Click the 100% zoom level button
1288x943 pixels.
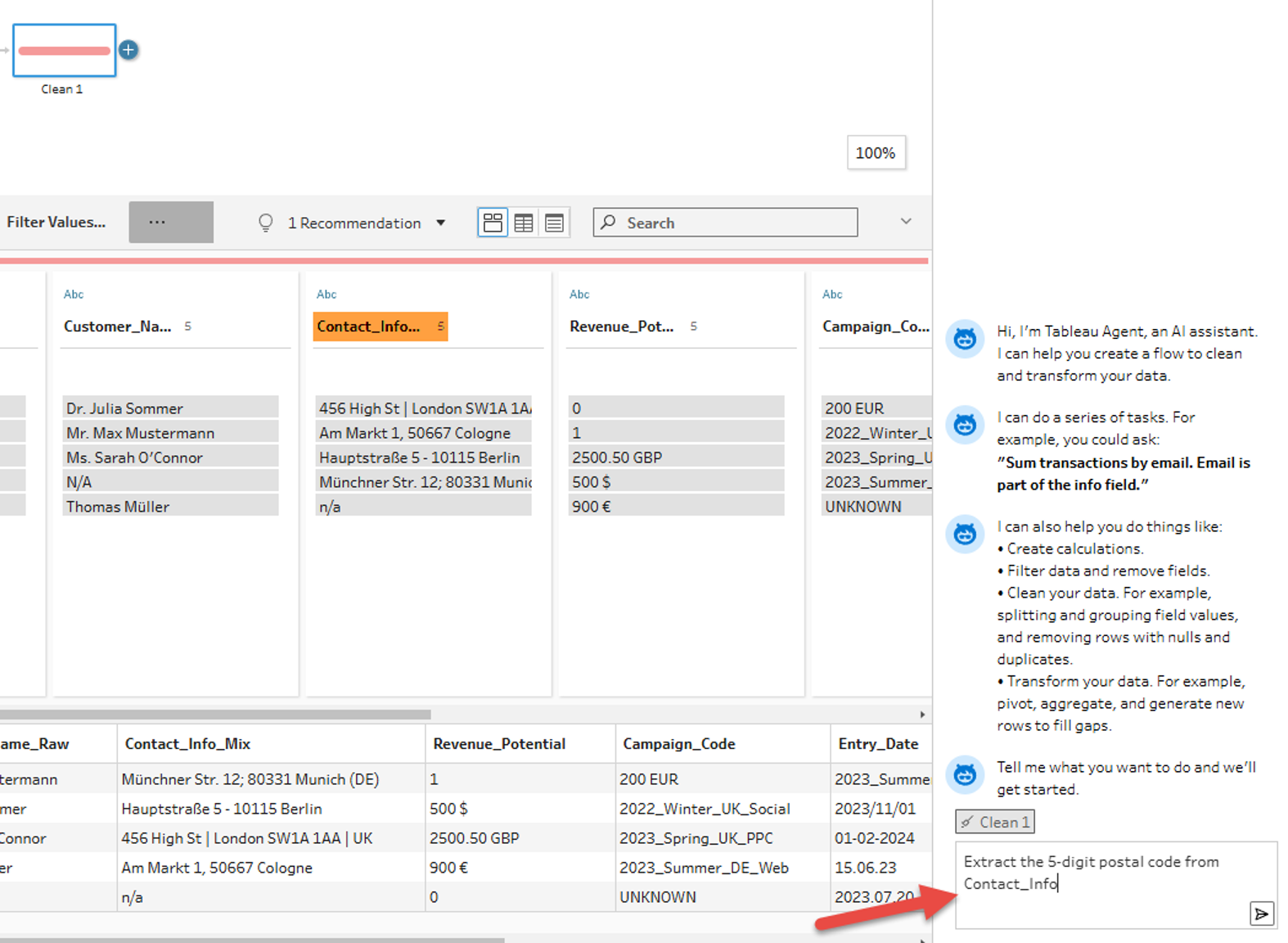click(876, 153)
